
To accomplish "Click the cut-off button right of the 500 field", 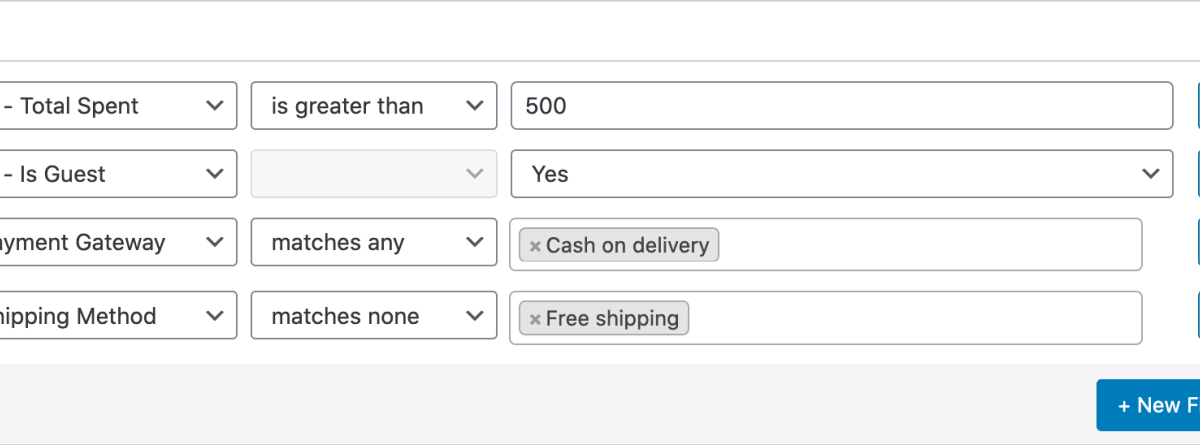I will 1197,106.
